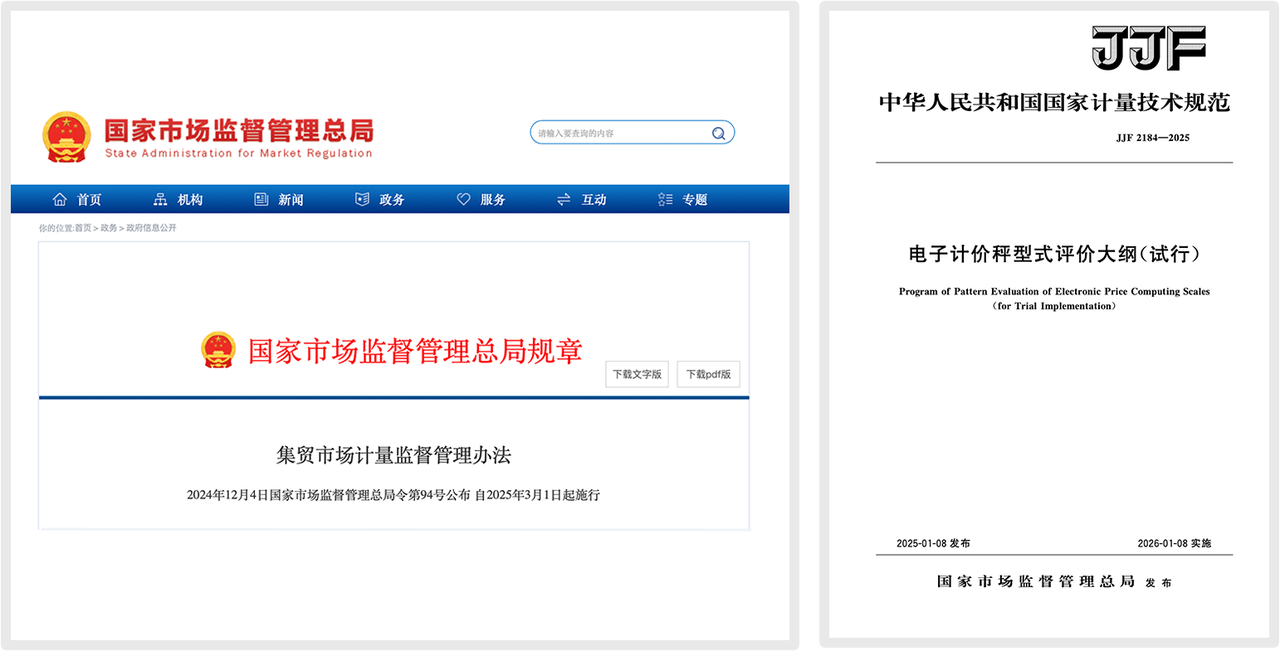Open the 政务 navigation menu item
Screen dimensions: 1280x651
coord(391,200)
